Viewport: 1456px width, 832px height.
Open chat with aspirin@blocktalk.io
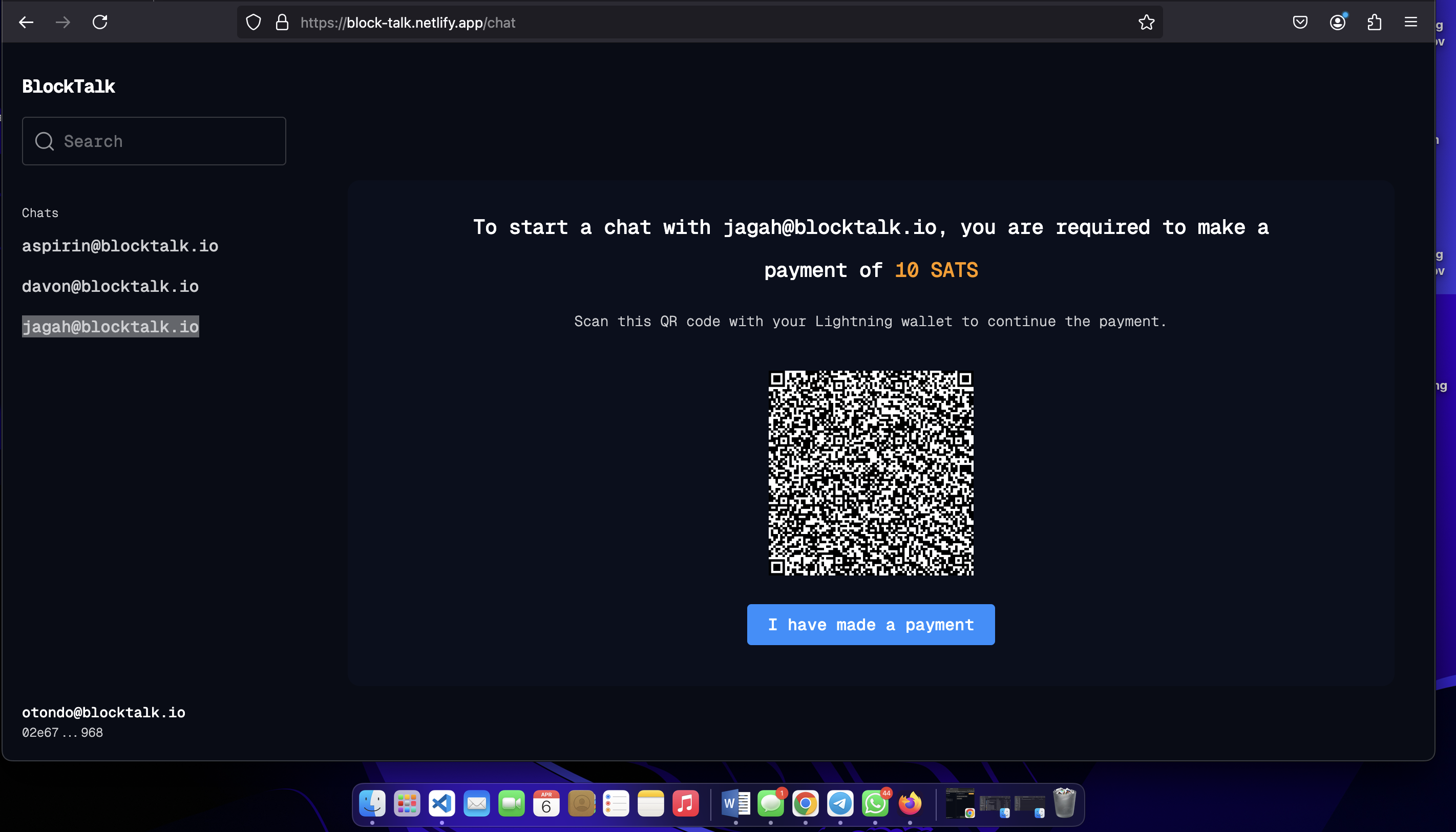point(120,246)
